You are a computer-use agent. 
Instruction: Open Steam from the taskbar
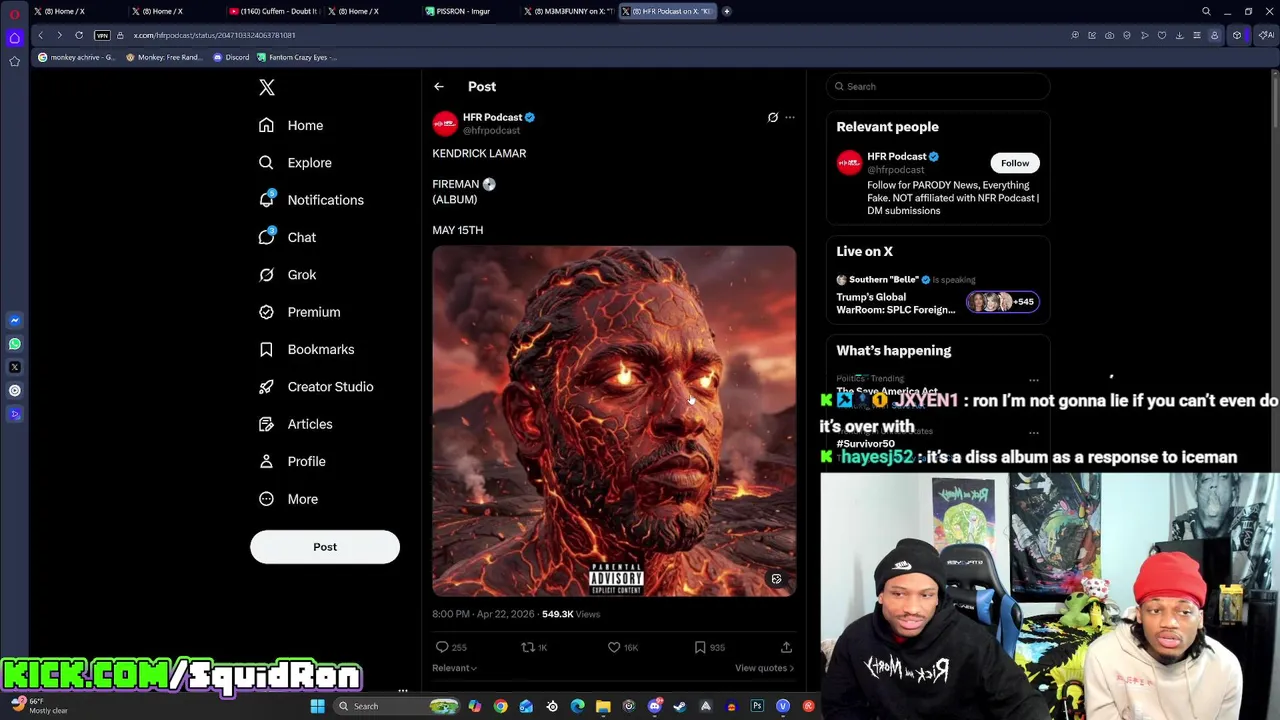pos(680,706)
